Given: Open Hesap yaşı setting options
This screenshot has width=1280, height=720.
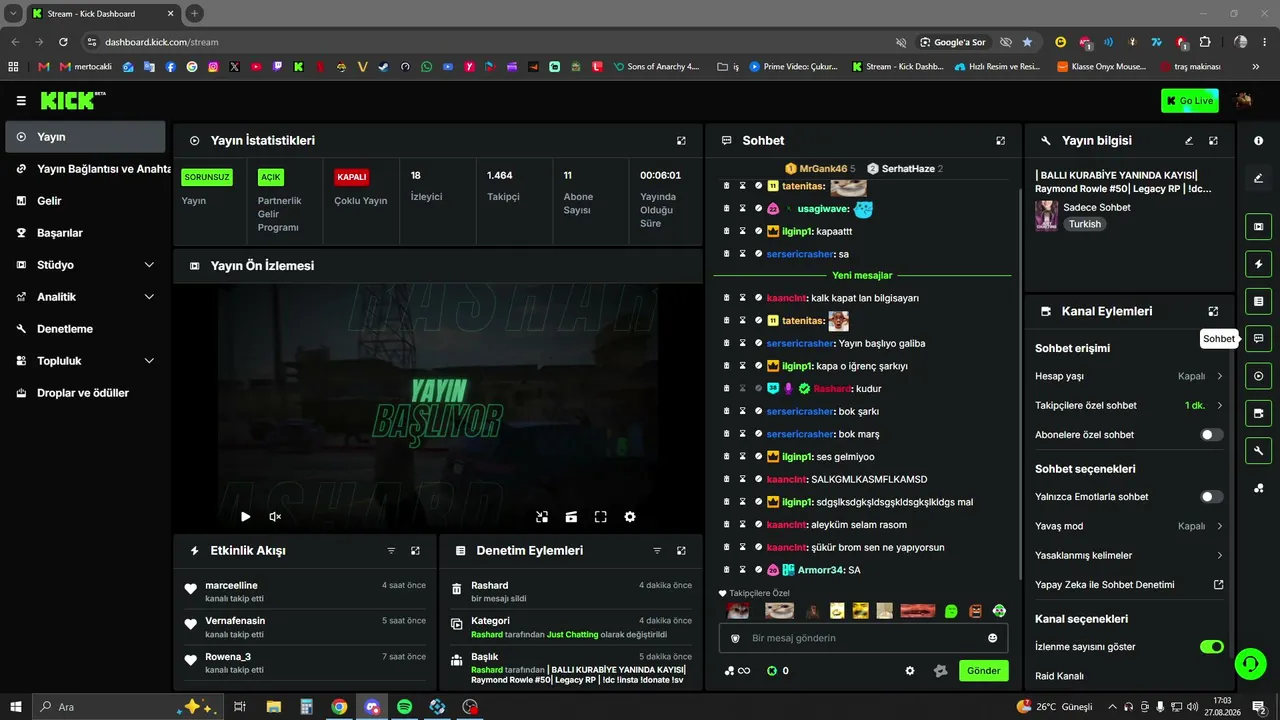Looking at the screenshot, I should point(1129,376).
